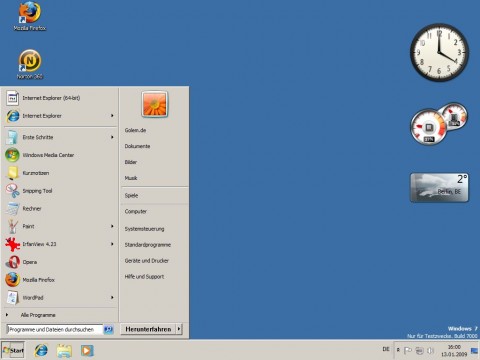Open Bilder from Start menu
480x360 pixels.
click(x=131, y=162)
